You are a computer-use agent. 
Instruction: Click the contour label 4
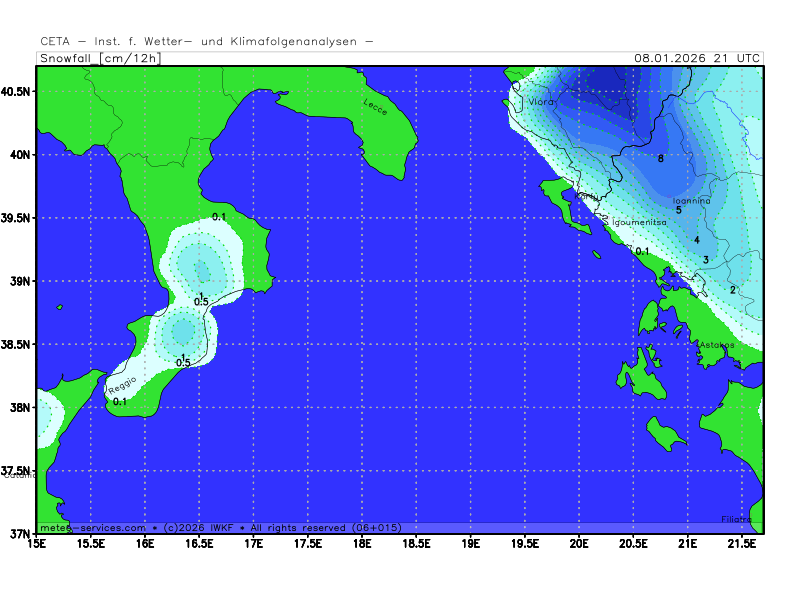point(696,239)
